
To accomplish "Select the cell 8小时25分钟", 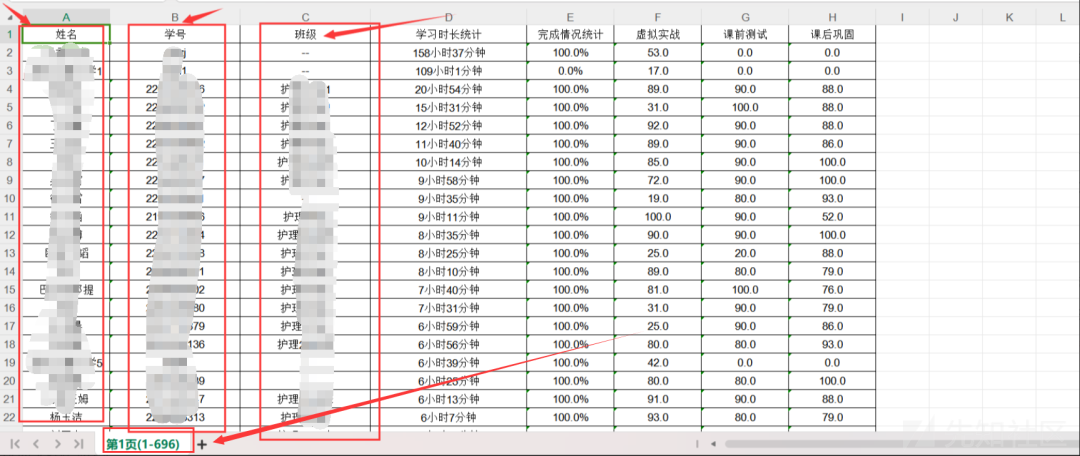I will pos(448,253).
